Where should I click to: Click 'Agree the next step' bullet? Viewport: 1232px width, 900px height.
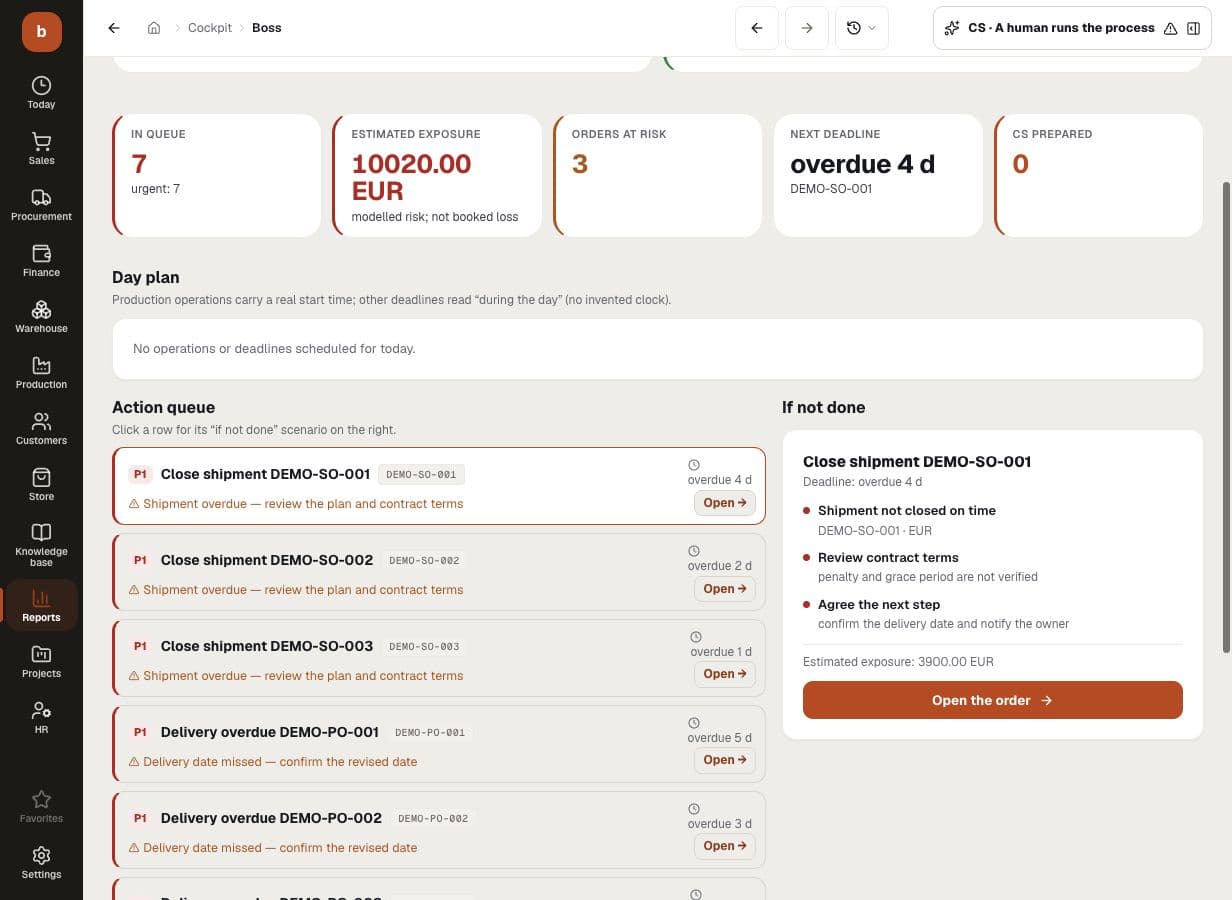(879, 604)
